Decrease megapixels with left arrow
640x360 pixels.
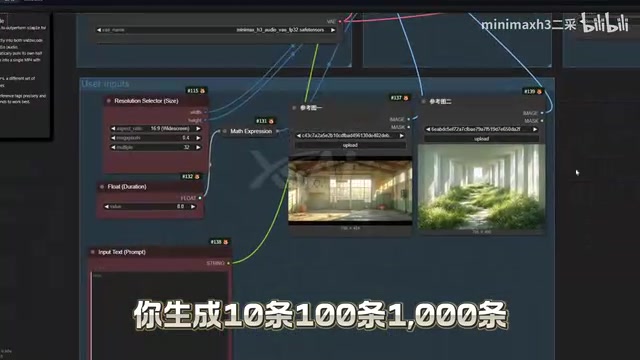coord(113,138)
